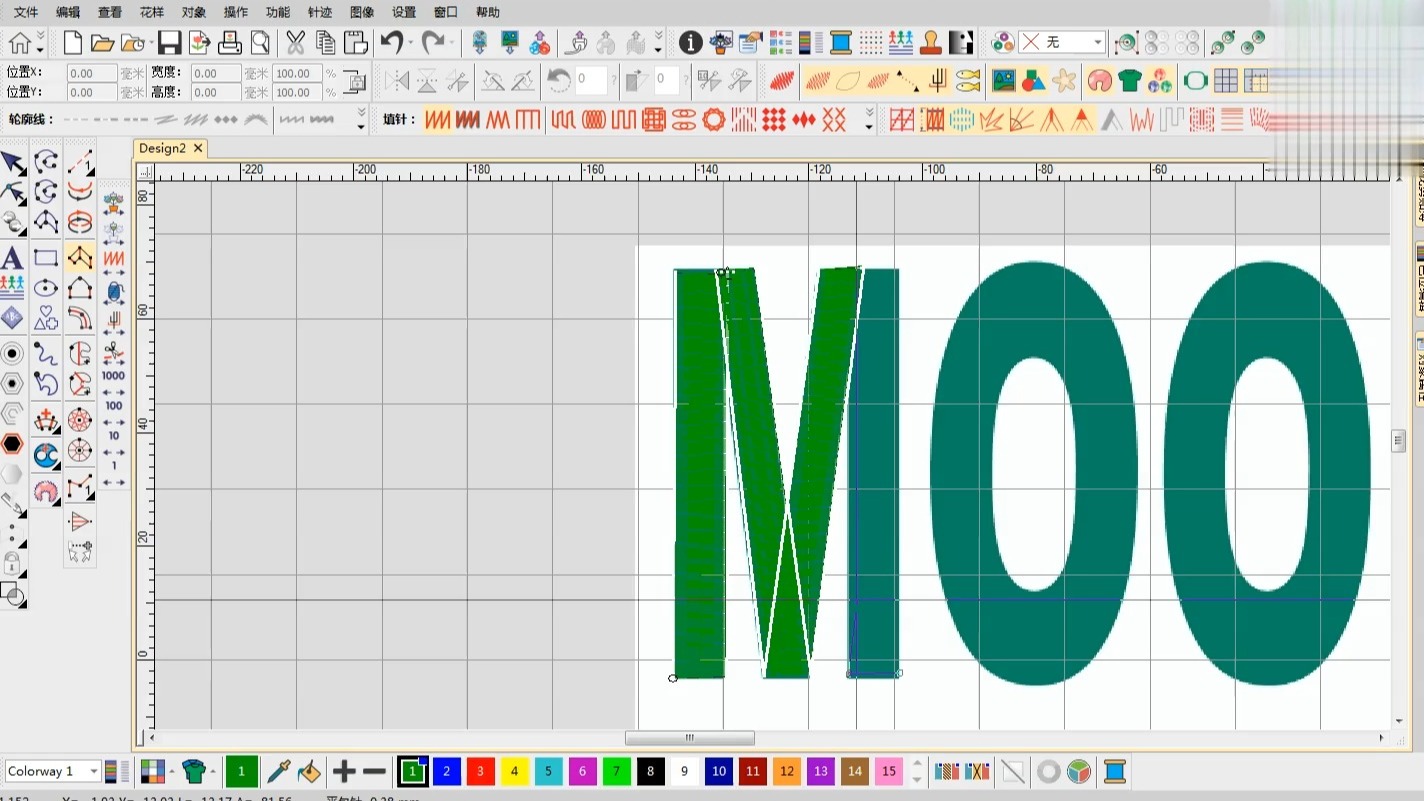The width and height of the screenshot is (1424, 801).
Task: Click the green embroidery hoop icon
Action: (x=1196, y=81)
